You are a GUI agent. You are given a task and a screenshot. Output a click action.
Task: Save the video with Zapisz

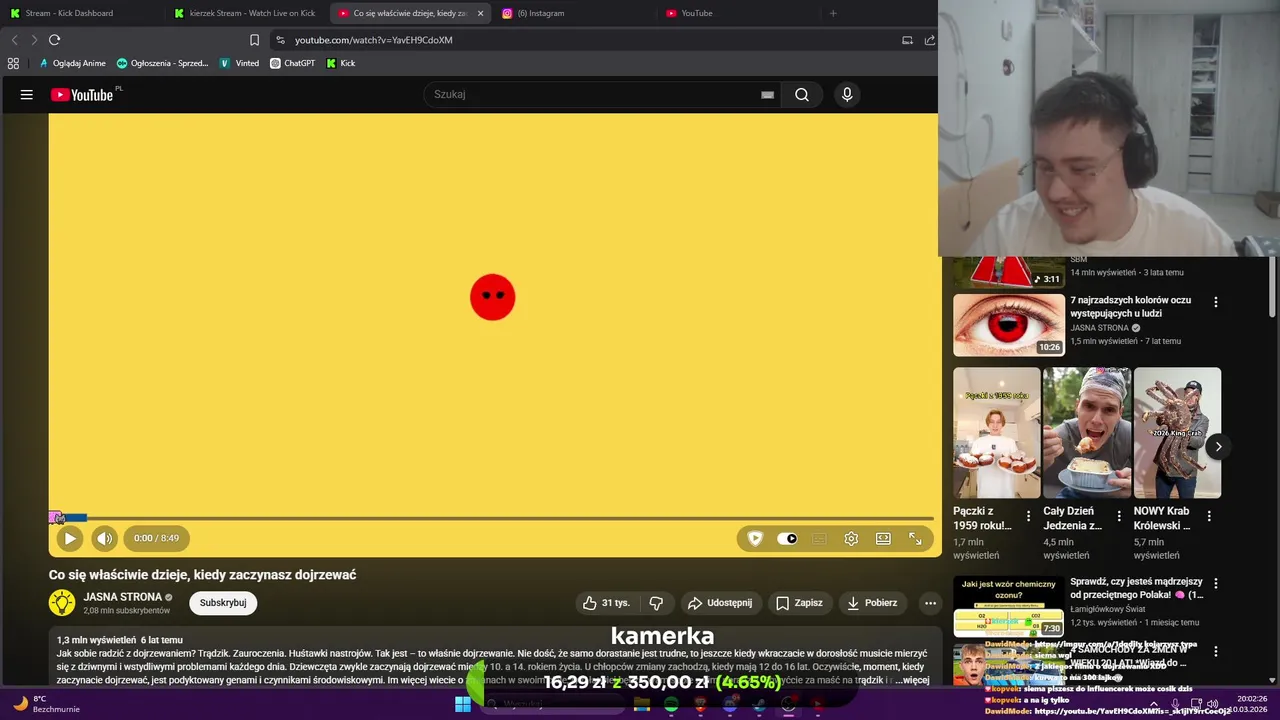pos(799,603)
